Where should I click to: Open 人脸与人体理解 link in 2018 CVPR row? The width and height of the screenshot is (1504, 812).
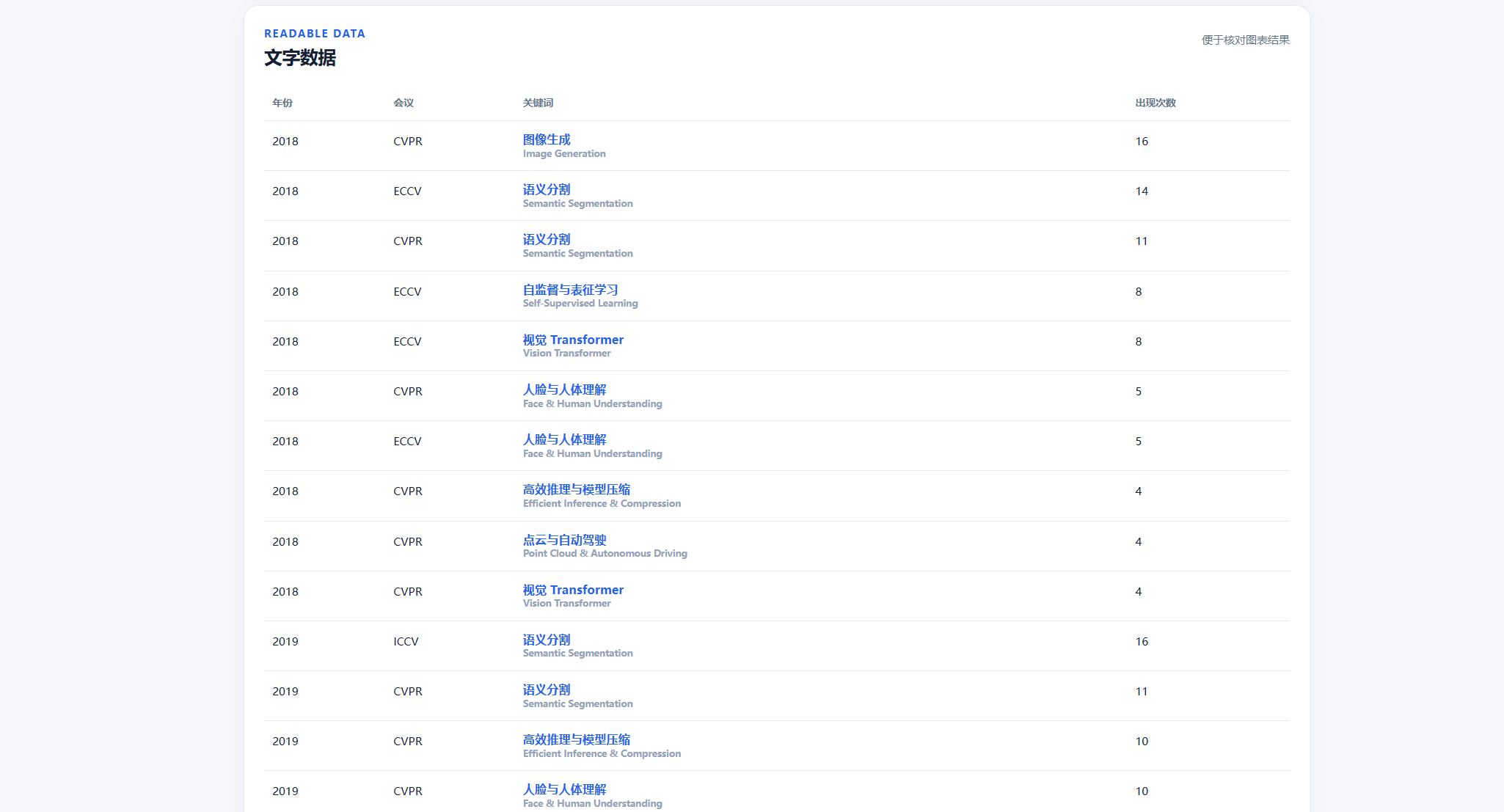coord(564,389)
